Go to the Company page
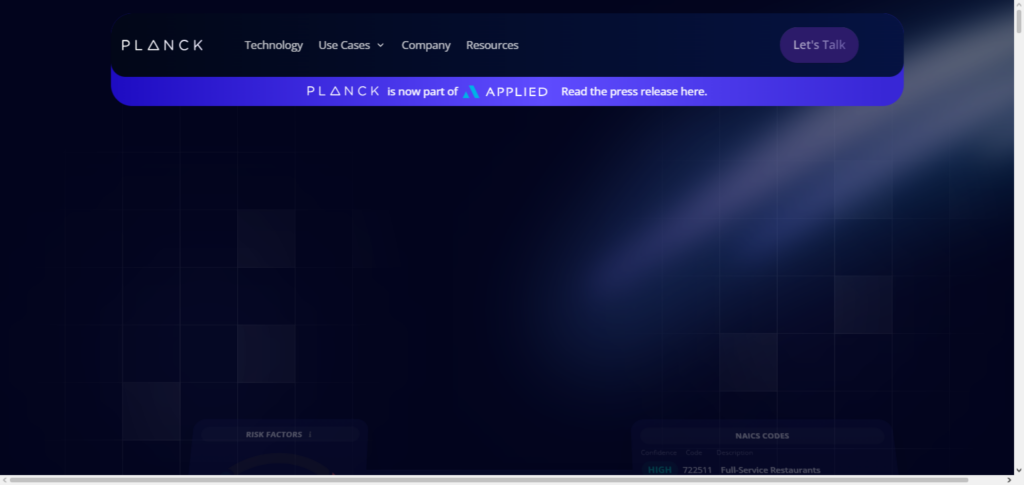1024x485 pixels. coord(426,45)
